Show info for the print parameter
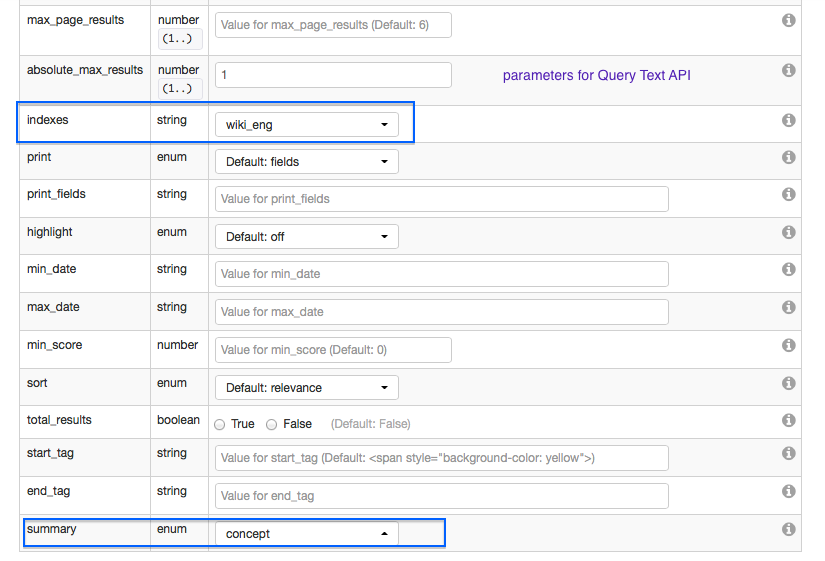Screen dimensions: 825x561 tap(788, 158)
